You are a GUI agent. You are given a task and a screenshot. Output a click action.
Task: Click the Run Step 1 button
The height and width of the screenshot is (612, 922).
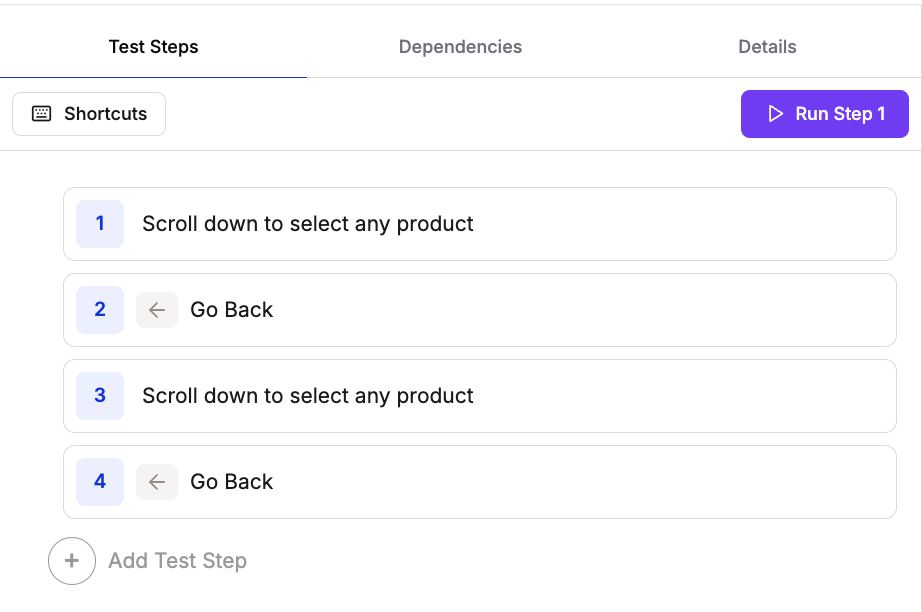(824, 114)
